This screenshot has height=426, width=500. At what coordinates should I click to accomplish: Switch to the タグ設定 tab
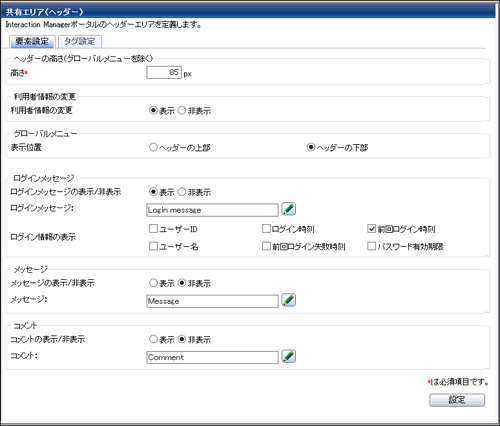[x=80, y=42]
